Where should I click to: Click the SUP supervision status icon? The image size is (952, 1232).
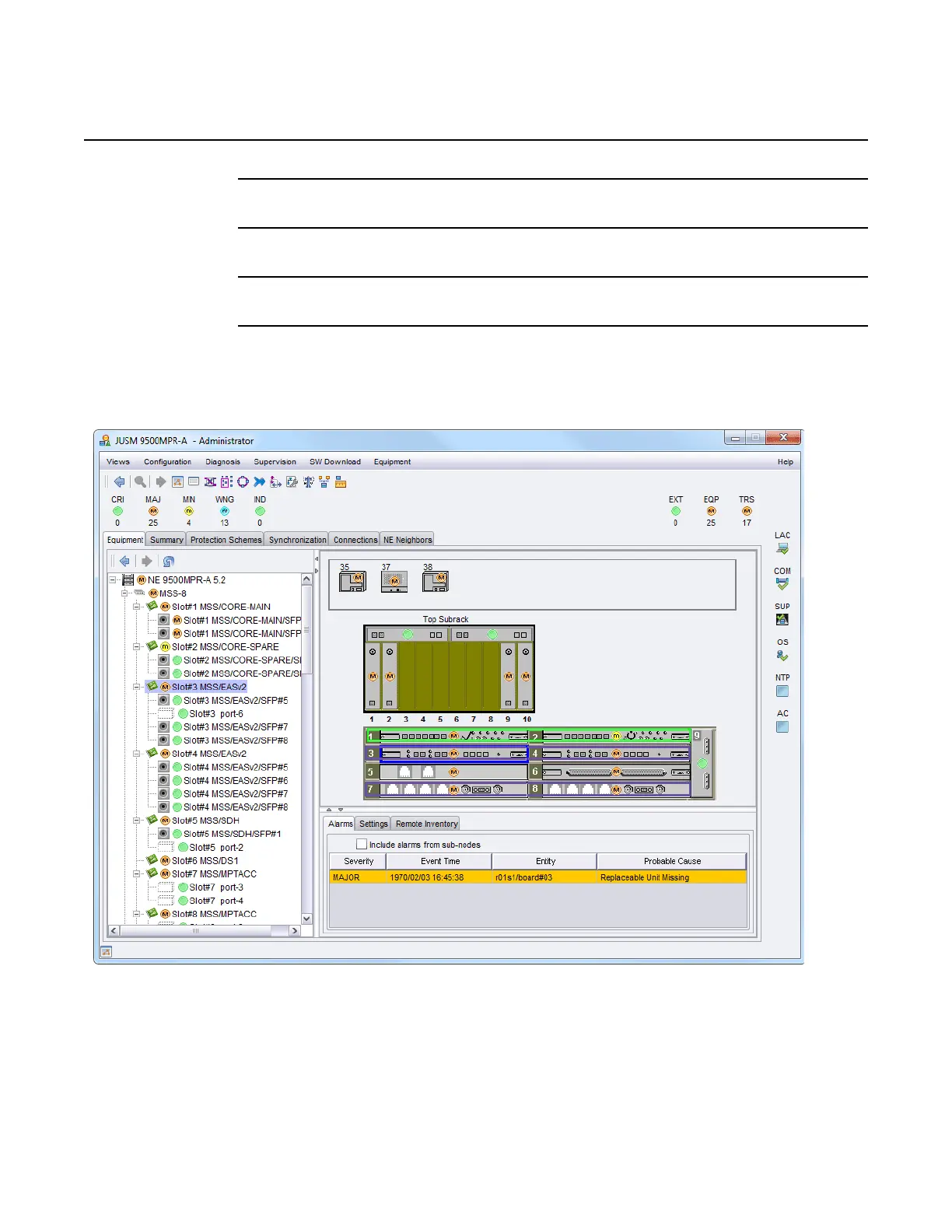pyautogui.click(x=782, y=619)
